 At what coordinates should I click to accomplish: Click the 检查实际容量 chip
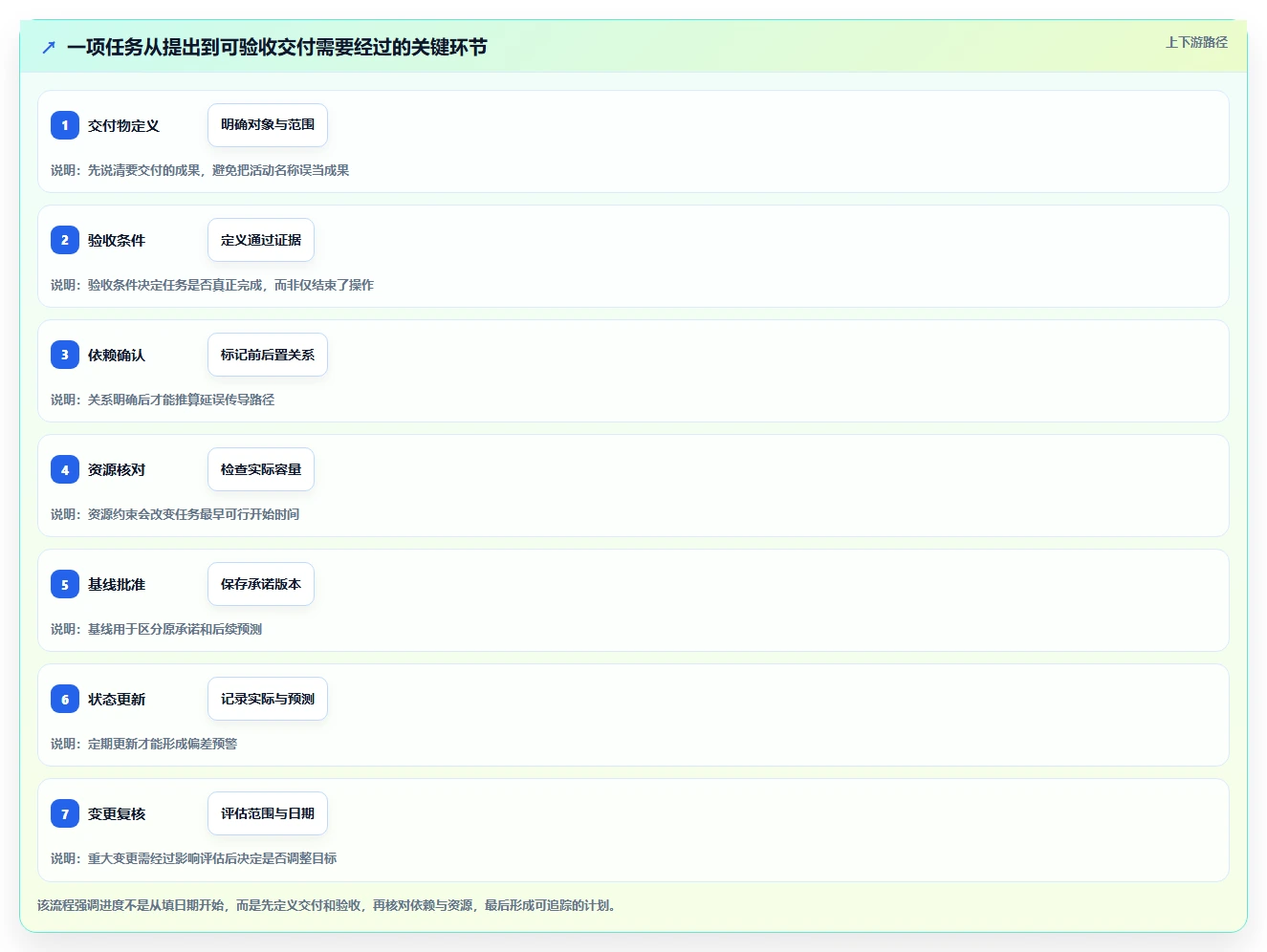pos(261,469)
